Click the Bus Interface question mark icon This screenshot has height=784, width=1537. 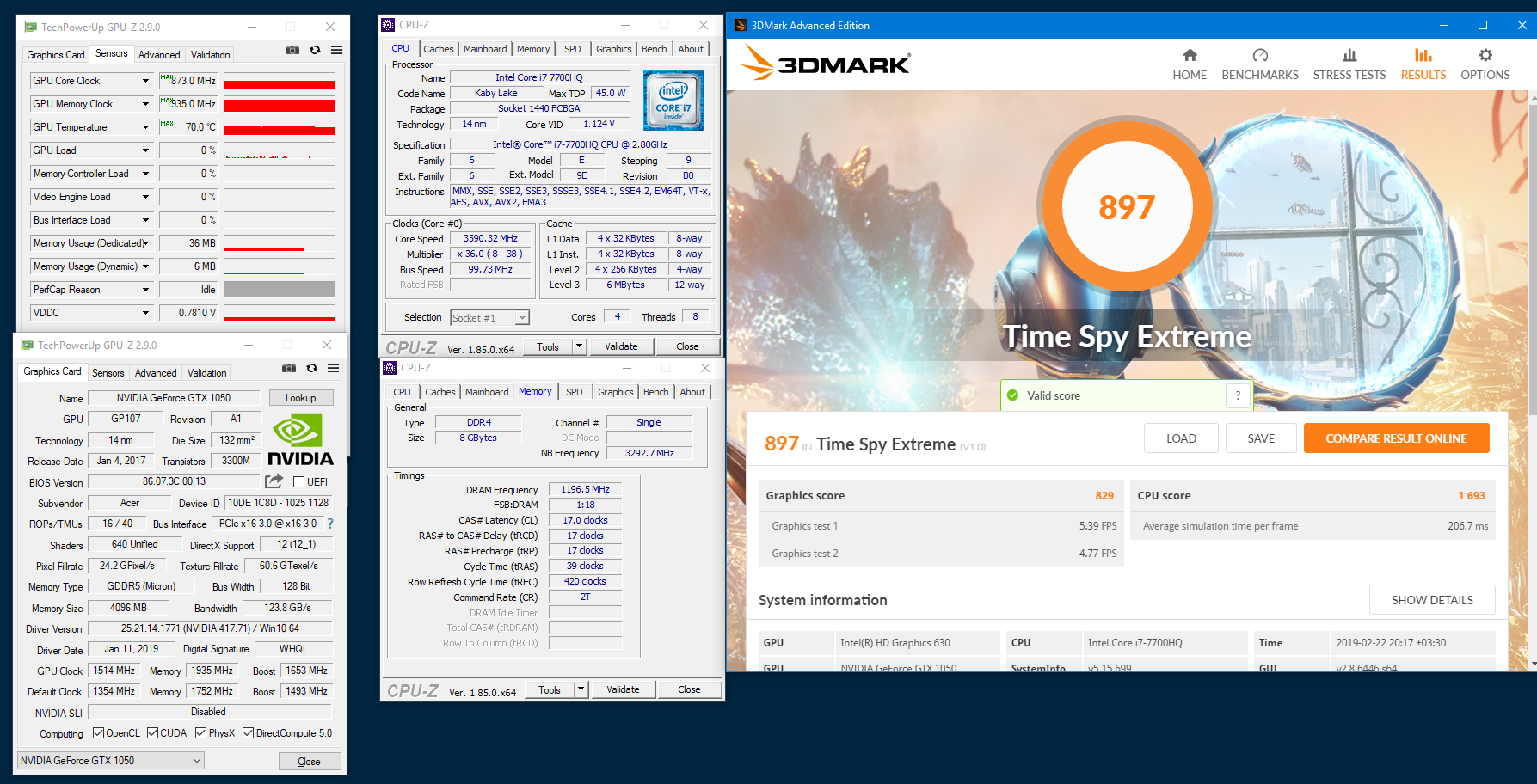[330, 524]
